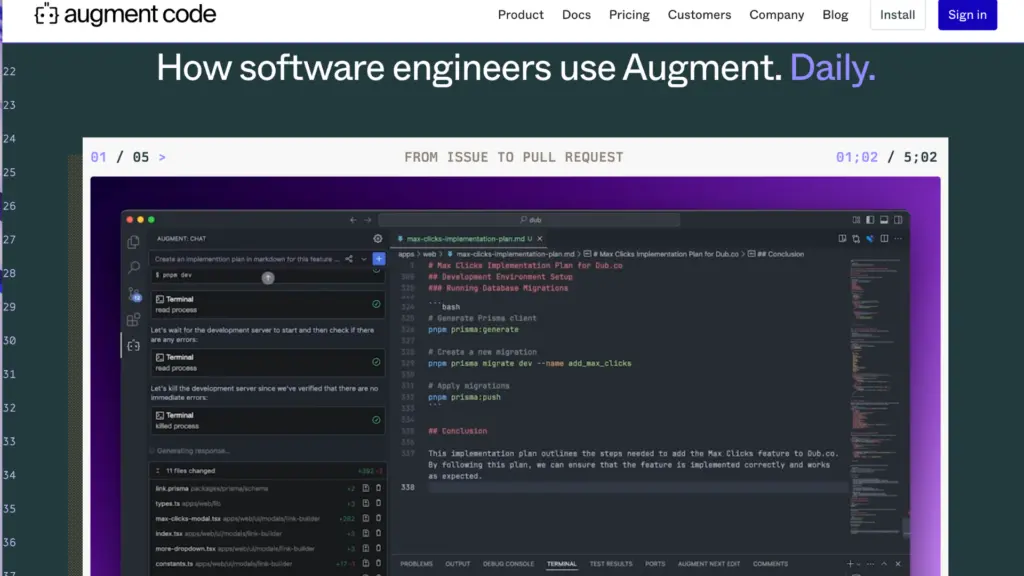Switch to the PROBLEMS panel tab
Viewport: 1024px width, 576px height.
click(x=417, y=564)
